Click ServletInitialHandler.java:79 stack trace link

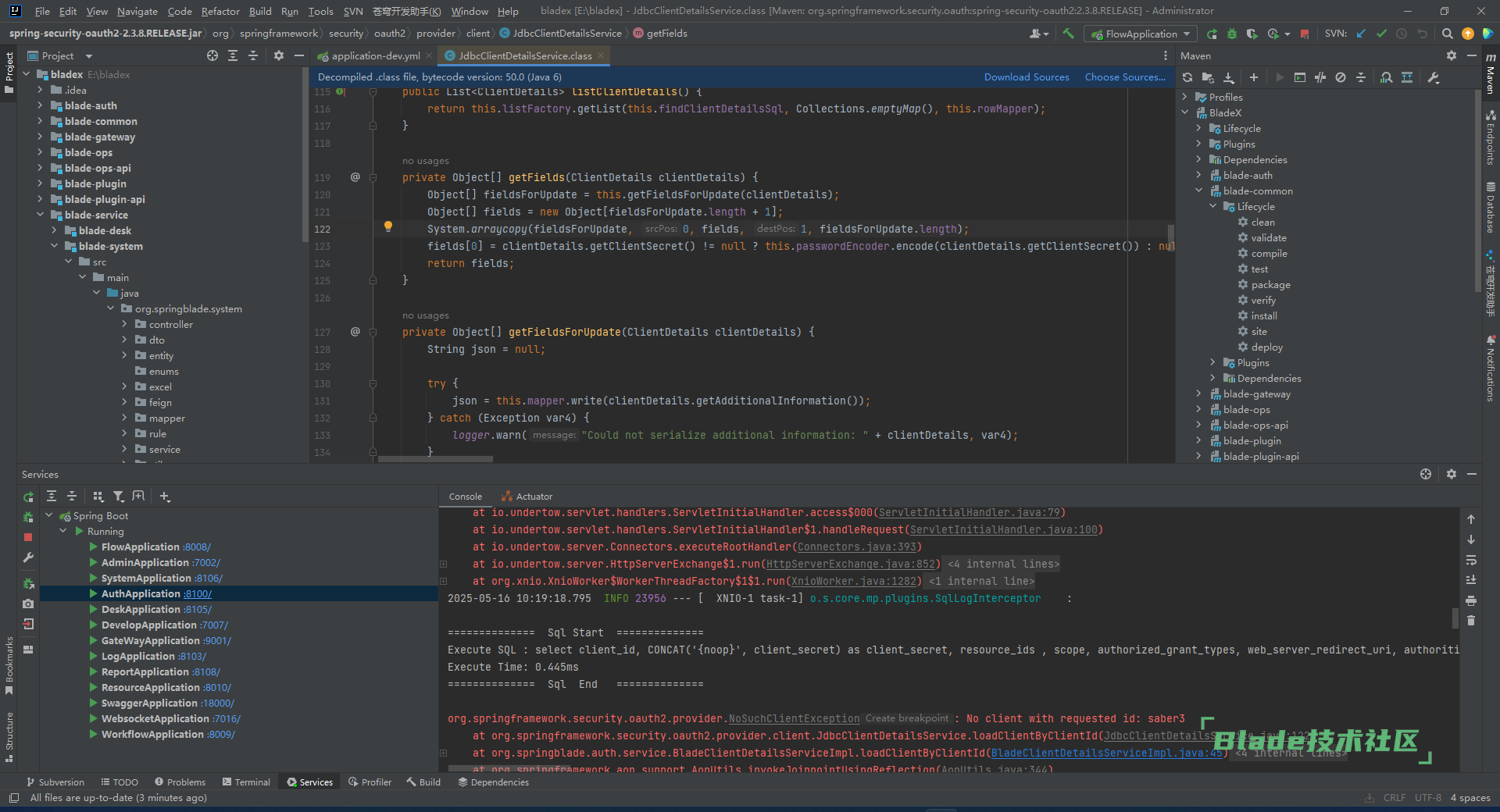[970, 513]
